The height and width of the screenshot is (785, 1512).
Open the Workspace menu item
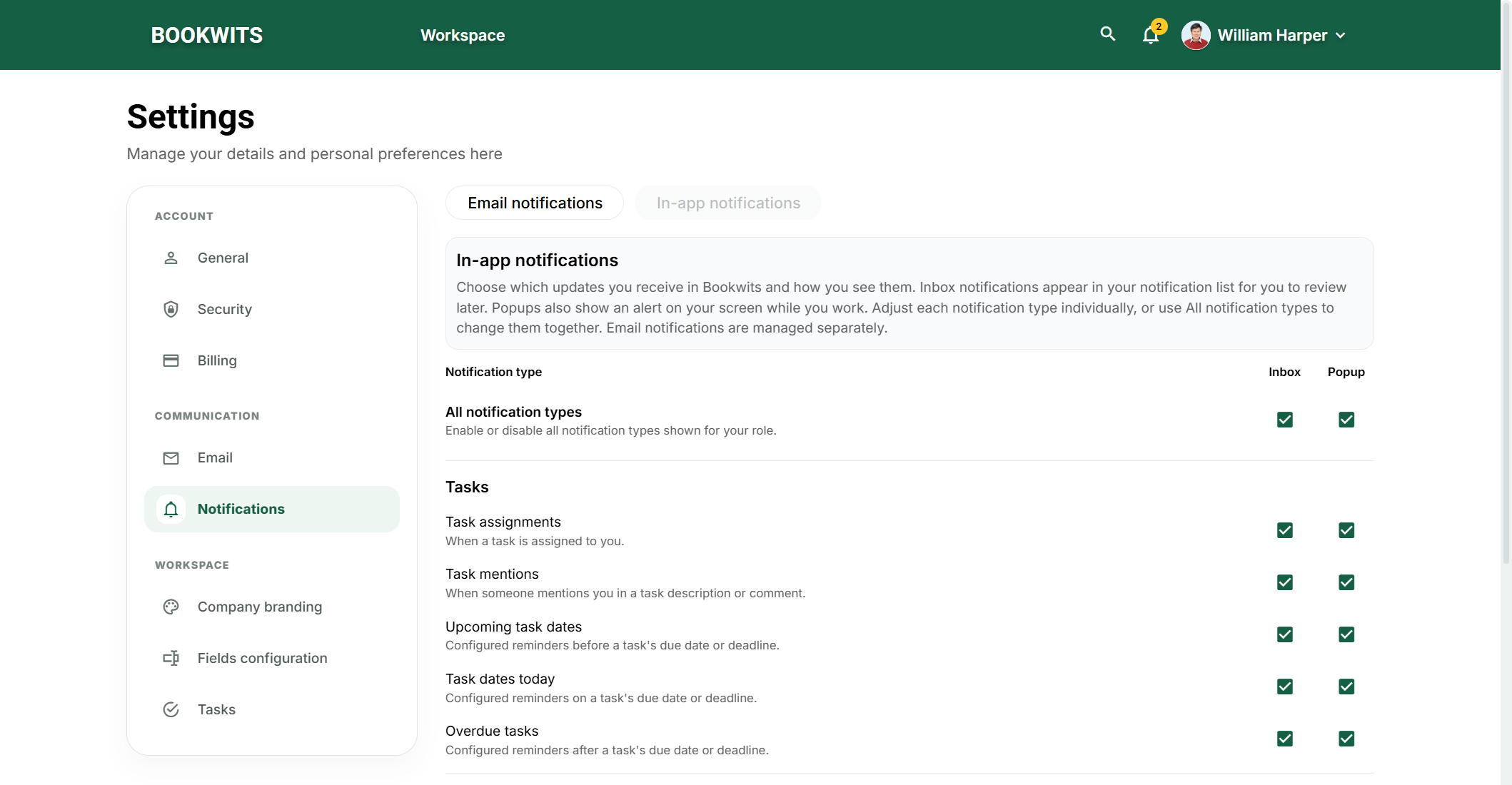(463, 35)
